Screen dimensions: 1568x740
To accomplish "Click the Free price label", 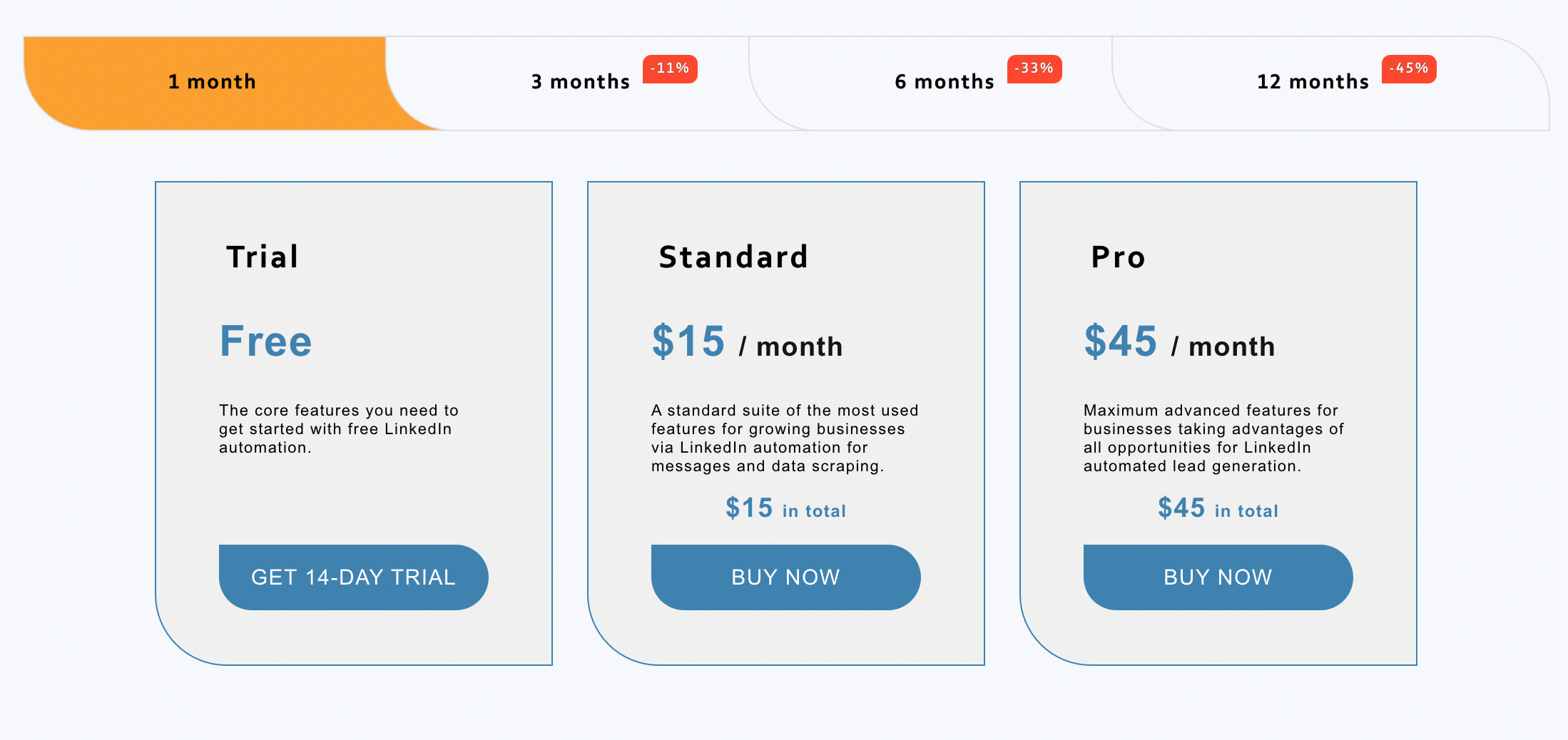I will click(x=265, y=341).
